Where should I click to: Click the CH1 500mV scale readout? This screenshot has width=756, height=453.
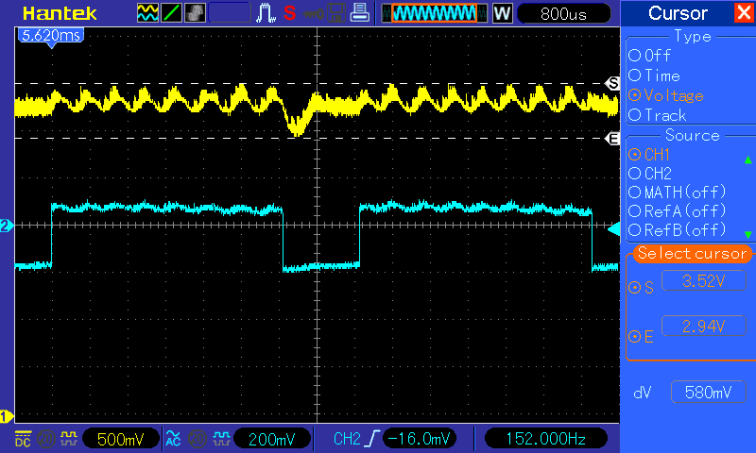click(x=121, y=439)
